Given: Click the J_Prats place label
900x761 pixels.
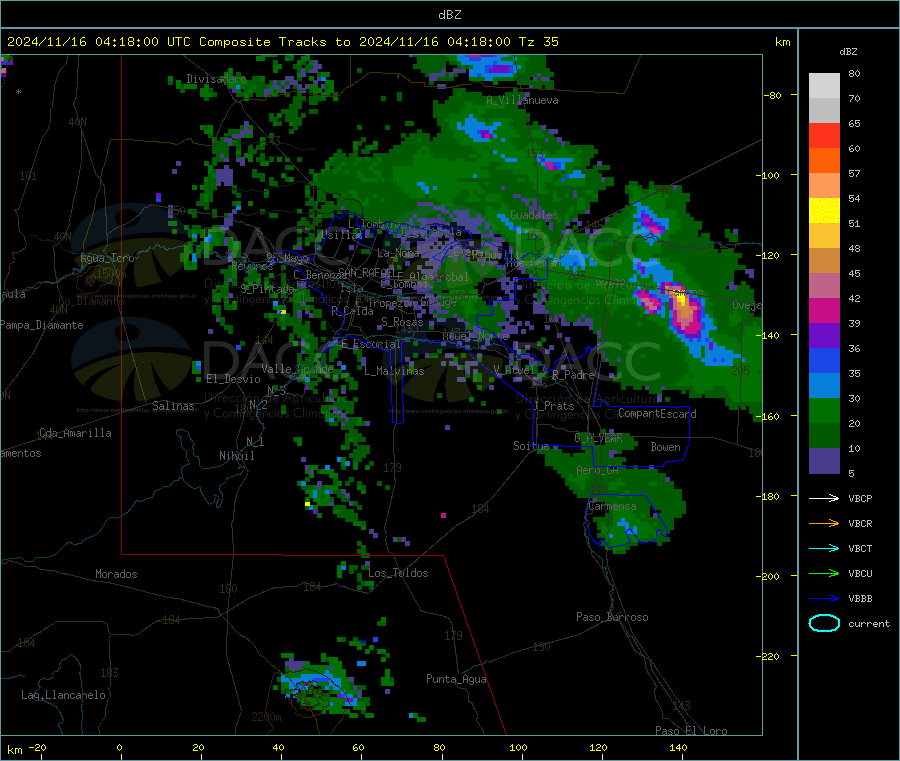Looking at the screenshot, I should pyautogui.click(x=554, y=406).
